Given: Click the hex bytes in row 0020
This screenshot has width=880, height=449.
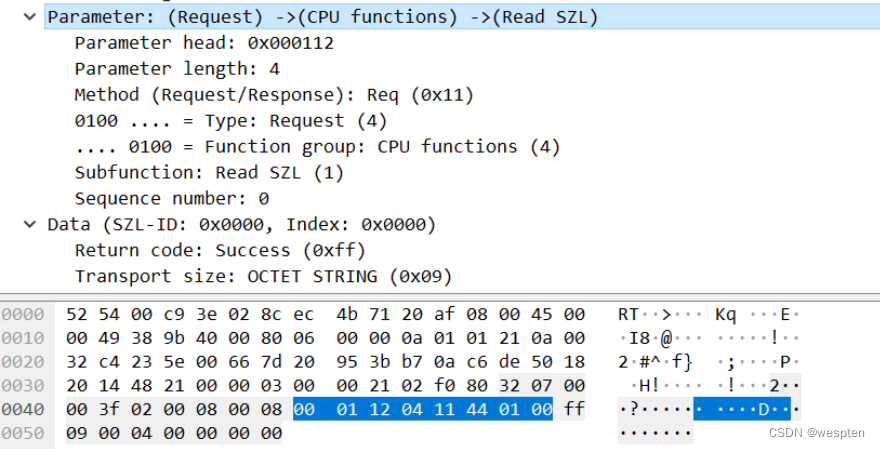Looking at the screenshot, I should tap(325, 362).
